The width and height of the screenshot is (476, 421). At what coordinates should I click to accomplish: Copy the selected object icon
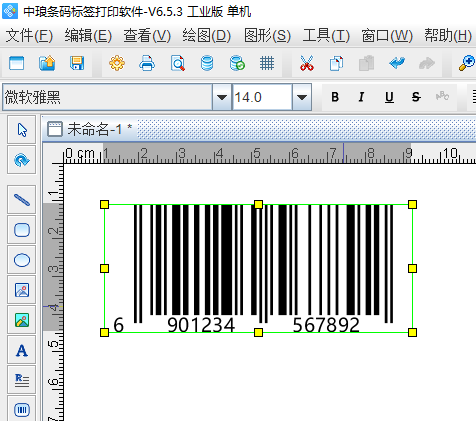tap(336, 63)
